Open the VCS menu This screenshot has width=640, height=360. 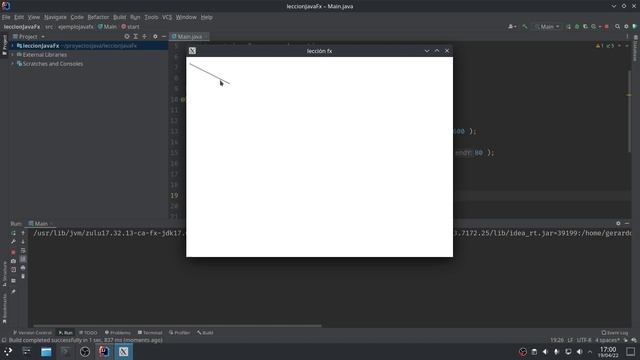pyautogui.click(x=167, y=17)
